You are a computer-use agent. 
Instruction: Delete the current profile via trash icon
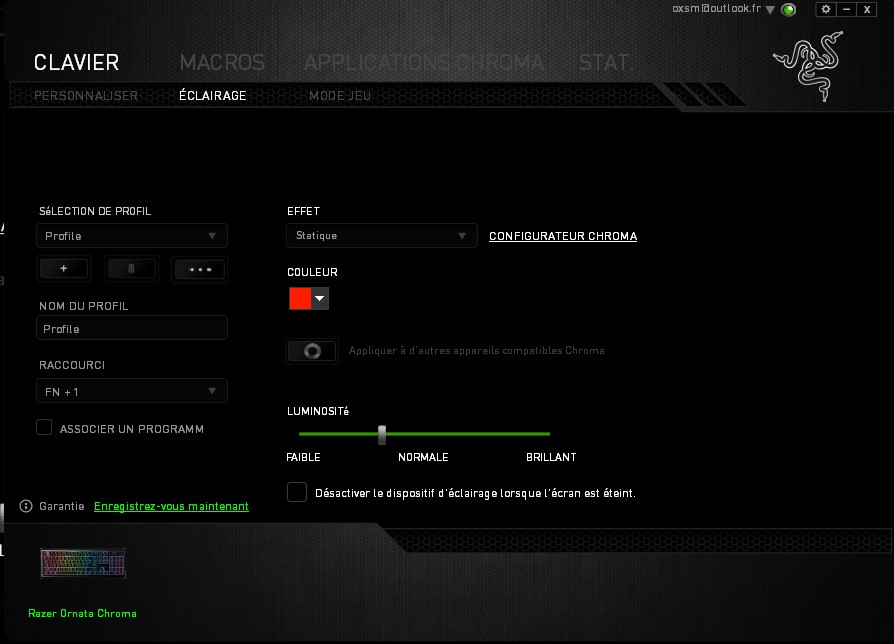pos(131,268)
